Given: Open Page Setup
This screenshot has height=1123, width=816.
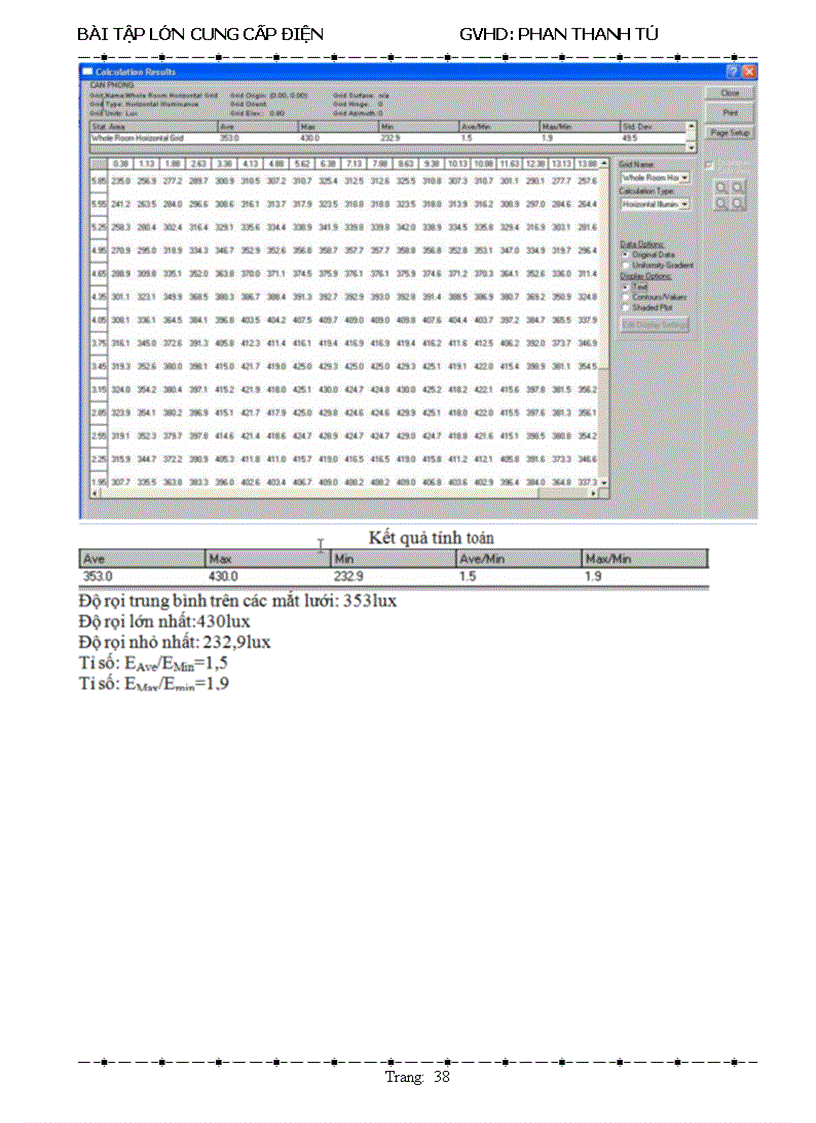Looking at the screenshot, I should click(x=729, y=133).
